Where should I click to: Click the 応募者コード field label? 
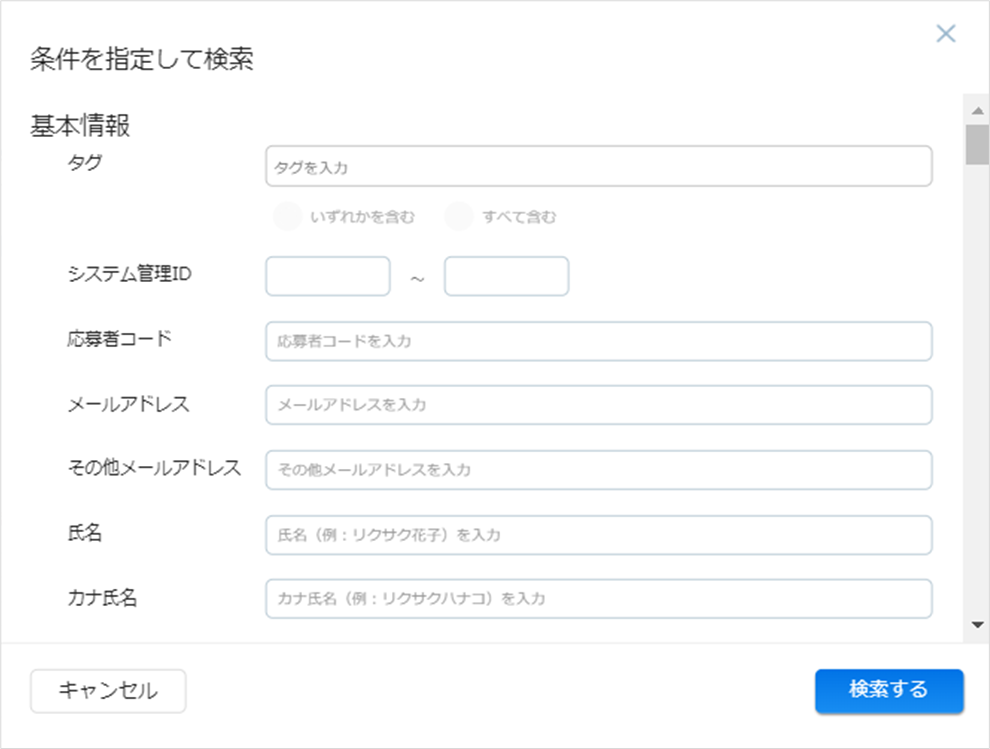[x=119, y=339]
